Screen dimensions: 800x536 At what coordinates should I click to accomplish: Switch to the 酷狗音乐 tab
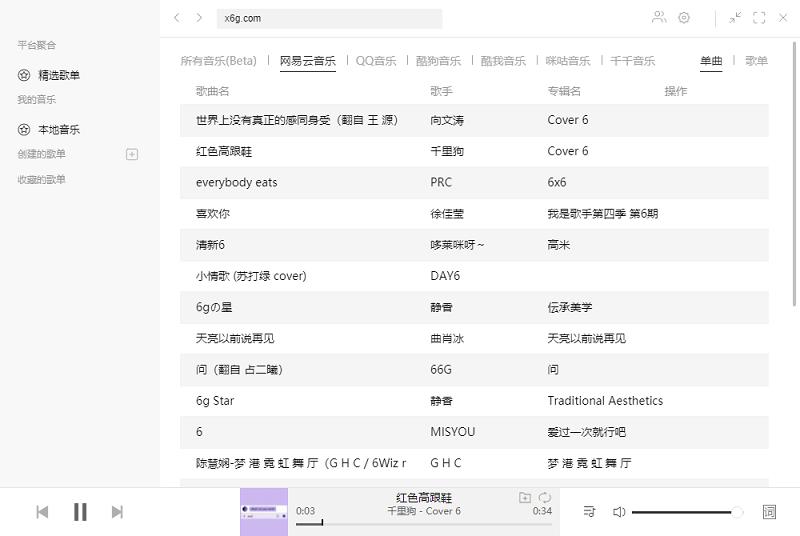(438, 61)
